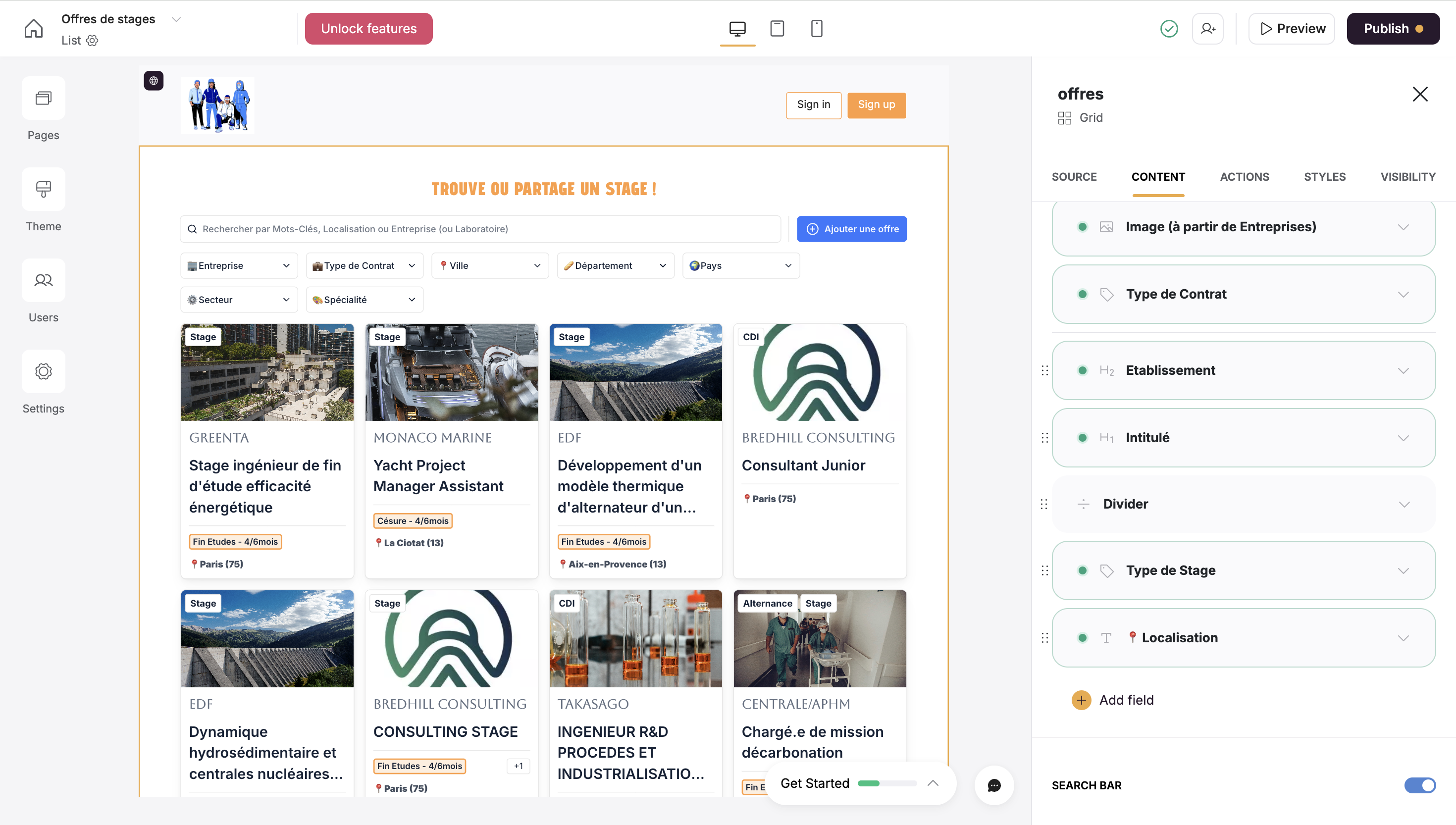This screenshot has height=825, width=1456.
Task: Click the gear icon beside List
Action: tap(92, 40)
